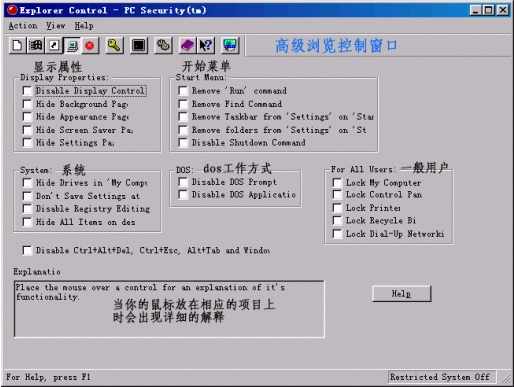Click the Windows logo toolbar icon
Viewport: 514px width, 387px height.
35,45
